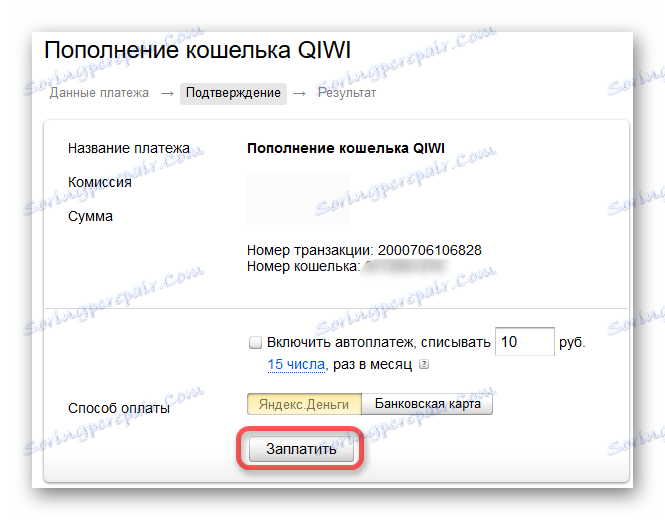Click the Комиссия label
This screenshot has width=665, height=520.
[100, 182]
